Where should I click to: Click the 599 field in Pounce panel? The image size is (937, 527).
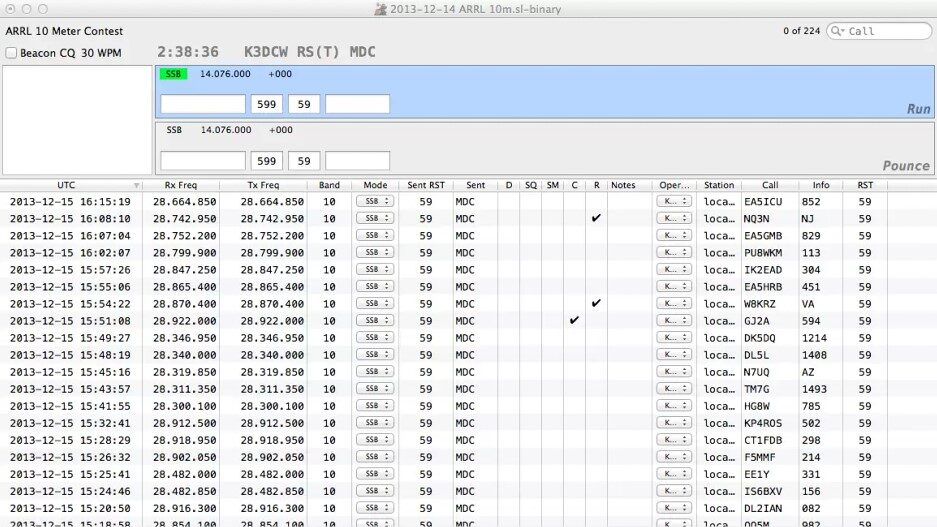[266, 160]
